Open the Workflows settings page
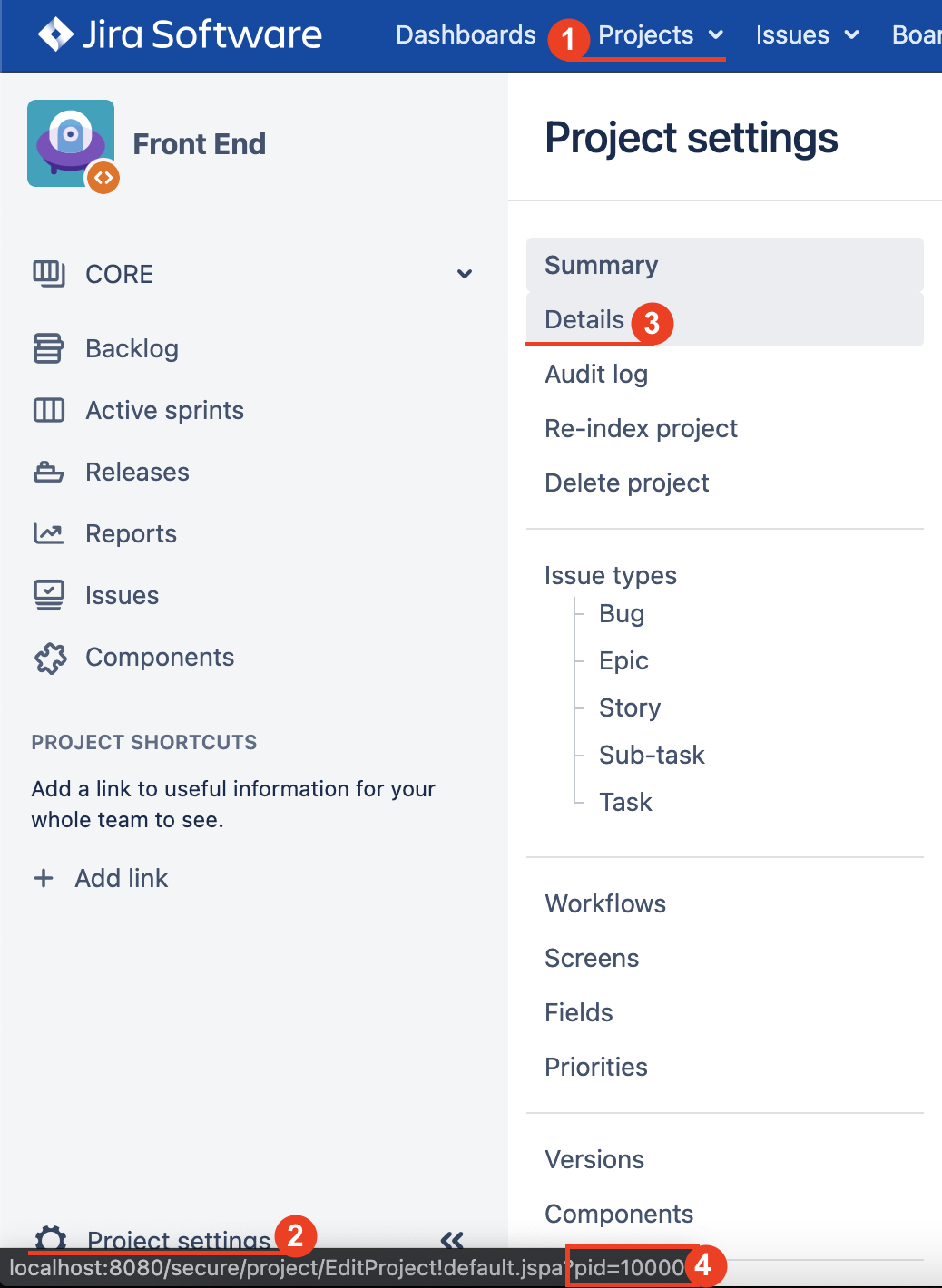 pos(605,903)
